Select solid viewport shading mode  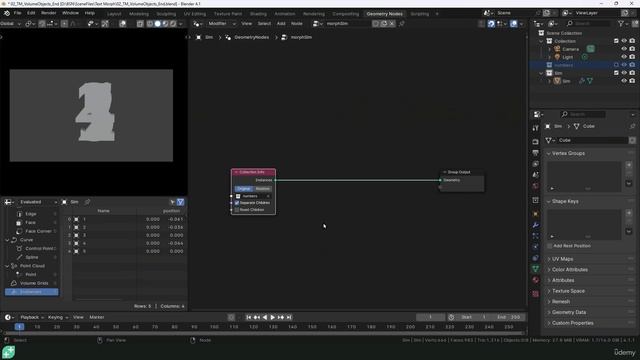(x=158, y=24)
